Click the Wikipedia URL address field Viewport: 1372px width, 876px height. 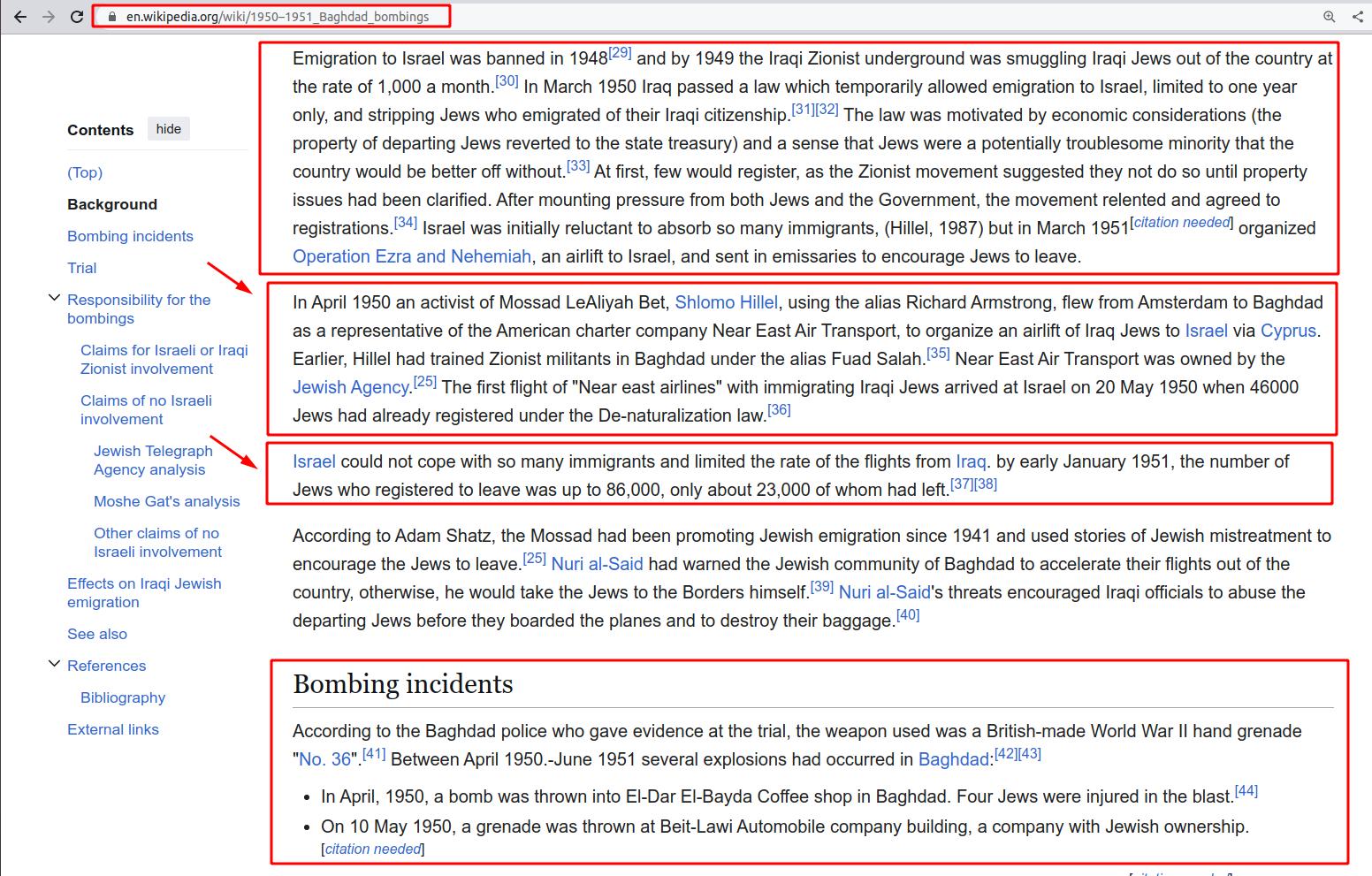[x=277, y=17]
